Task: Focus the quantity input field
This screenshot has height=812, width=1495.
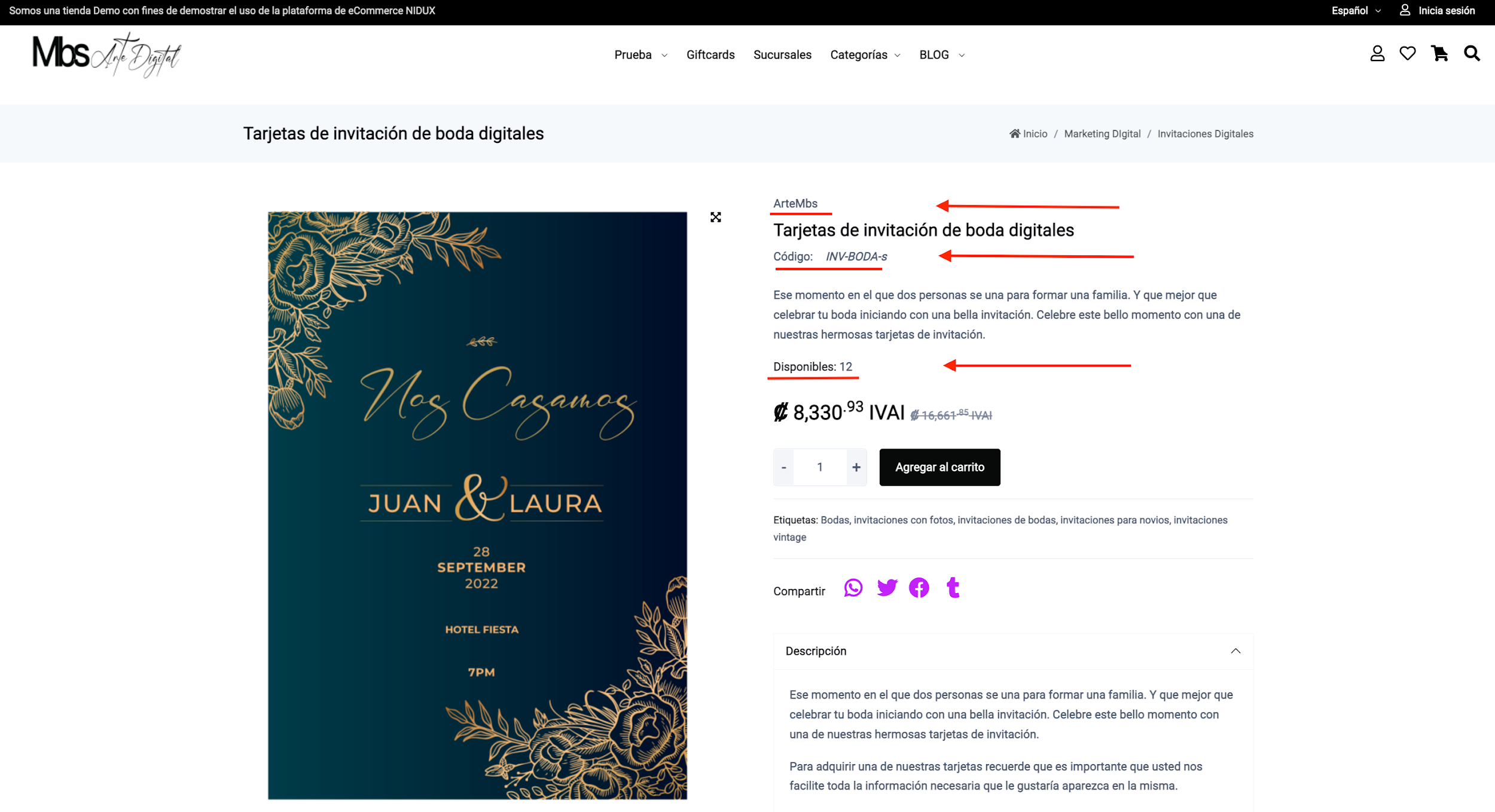Action: click(x=820, y=467)
